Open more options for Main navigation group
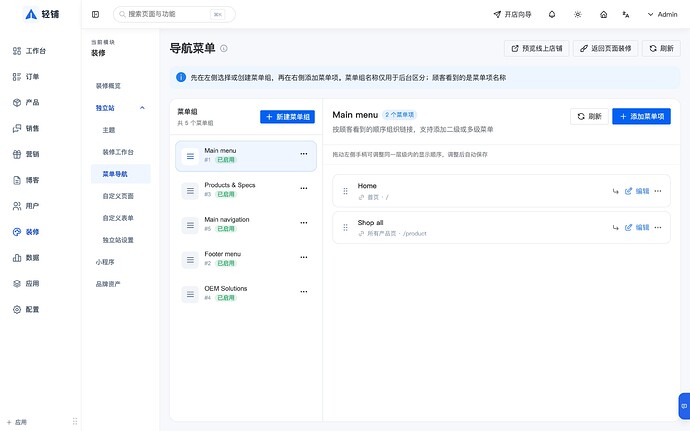Image resolution: width=690 pixels, height=431 pixels. [304, 223]
